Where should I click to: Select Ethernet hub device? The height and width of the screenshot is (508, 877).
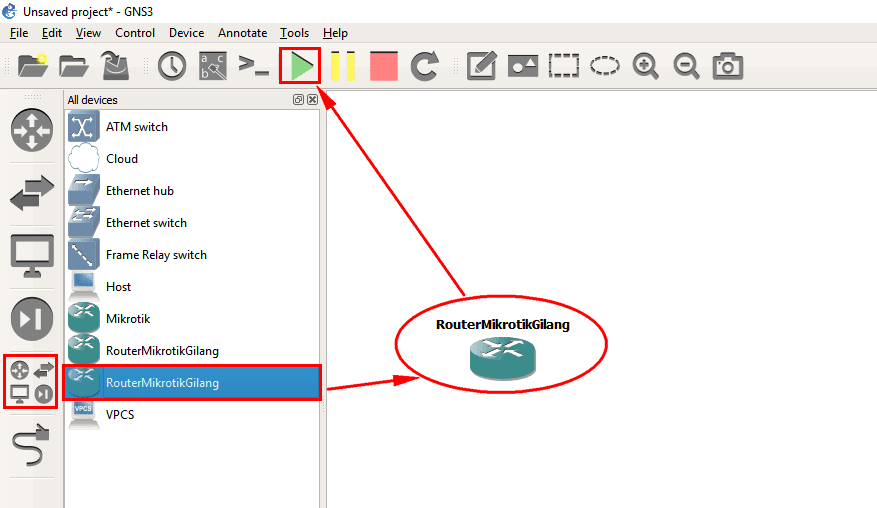pyautogui.click(x=193, y=191)
